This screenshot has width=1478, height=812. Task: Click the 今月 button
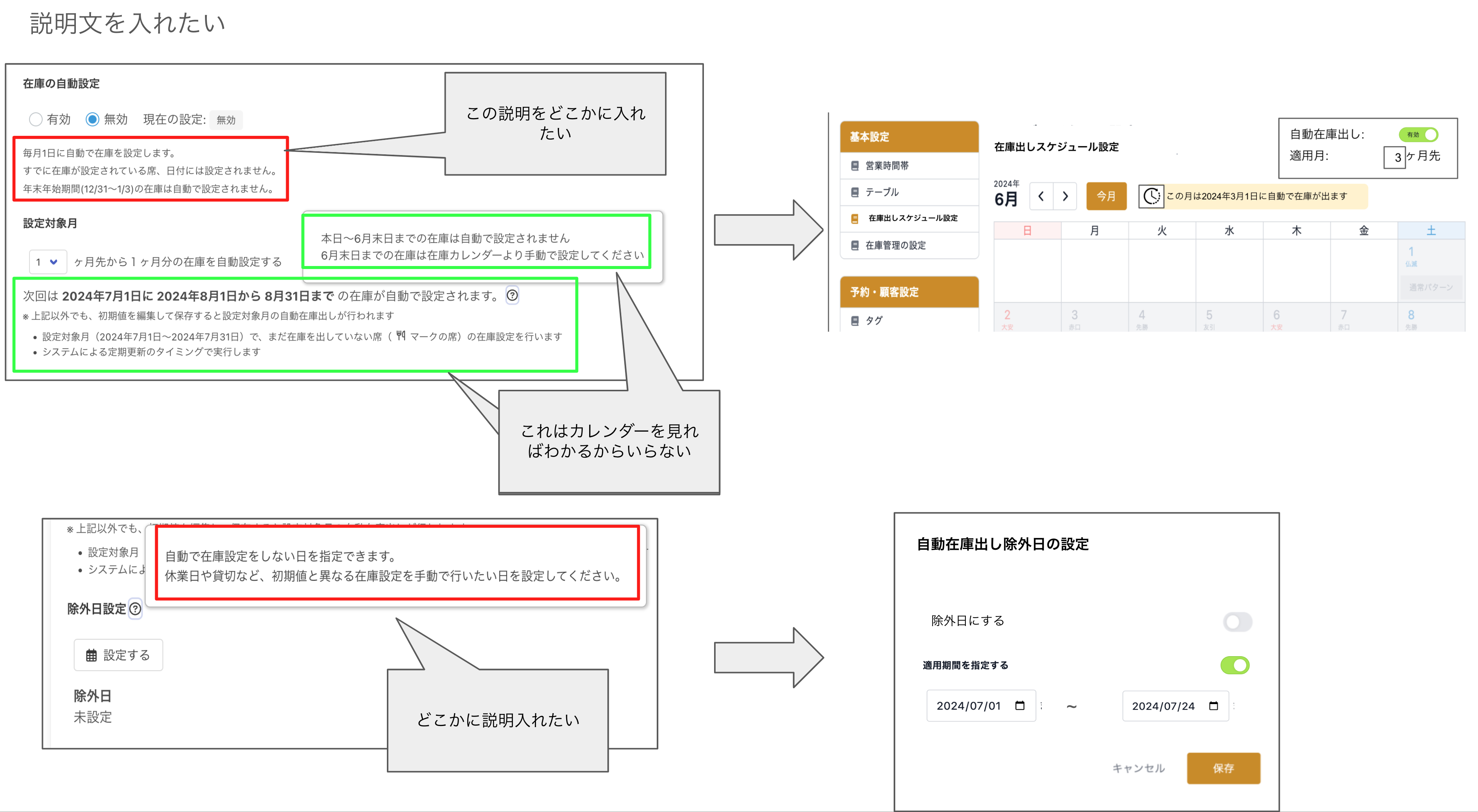coord(1106,196)
